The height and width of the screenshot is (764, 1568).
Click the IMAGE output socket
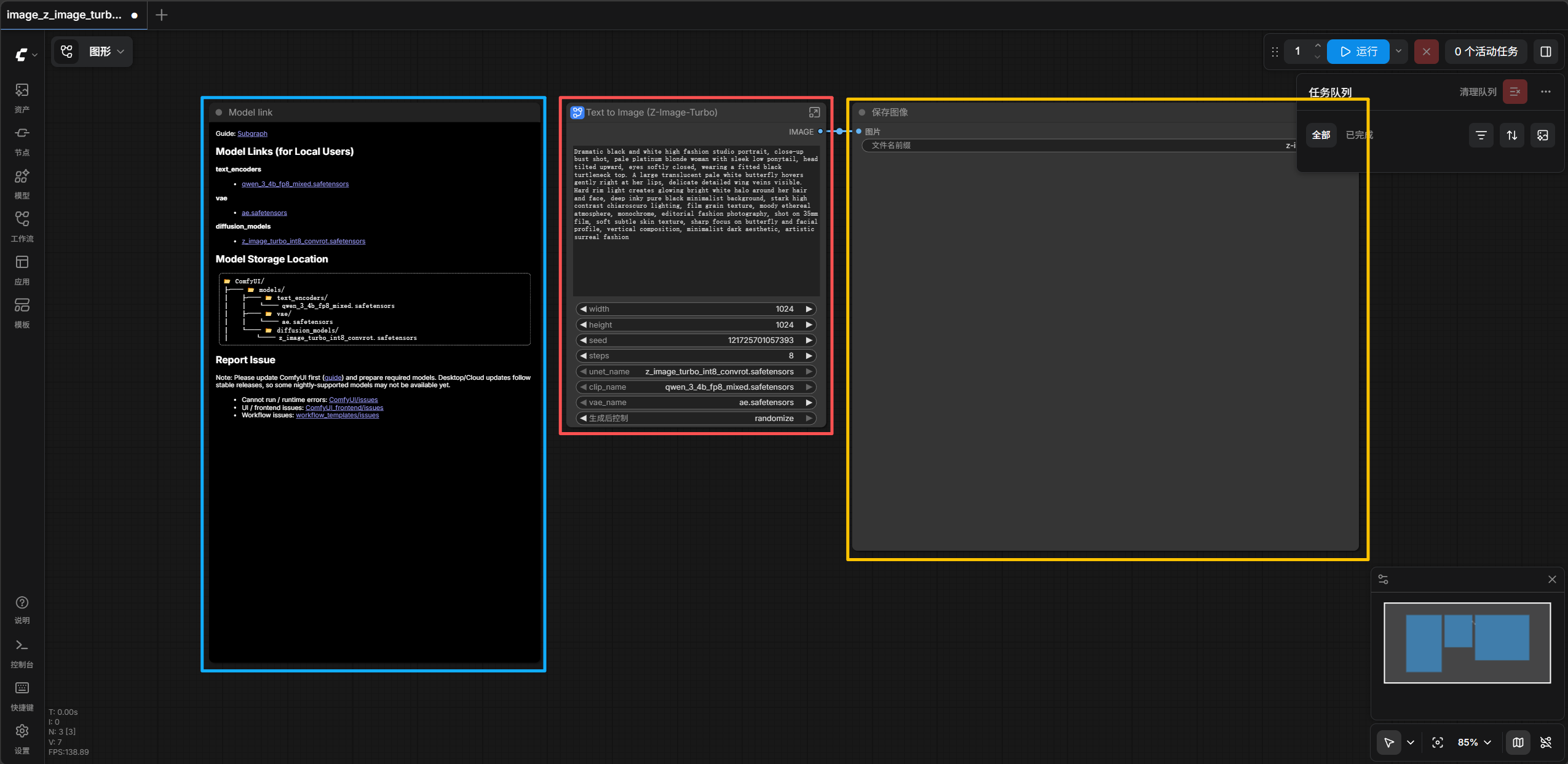820,132
